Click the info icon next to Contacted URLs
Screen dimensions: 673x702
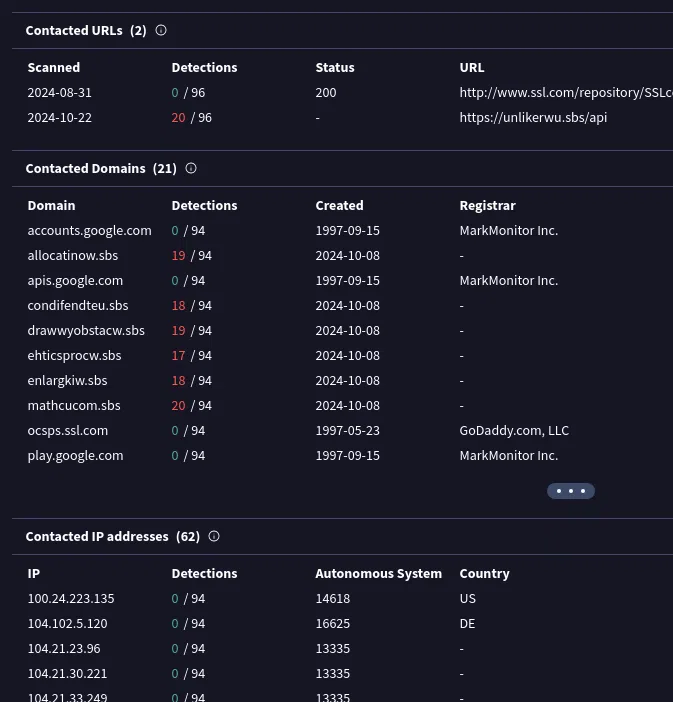[x=161, y=30]
